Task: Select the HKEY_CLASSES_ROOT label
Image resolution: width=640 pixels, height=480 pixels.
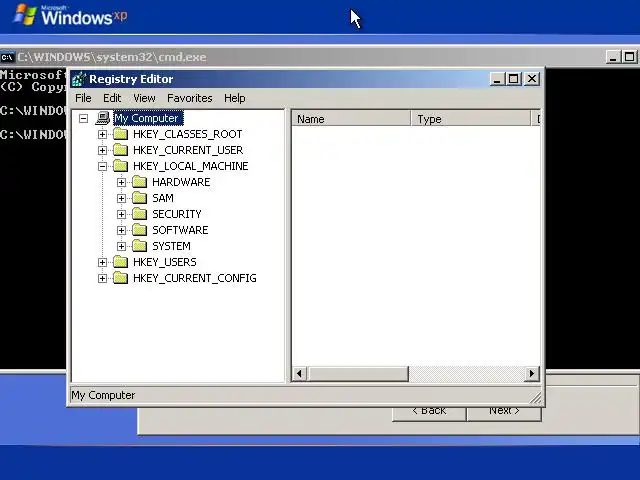Action: 188,134
